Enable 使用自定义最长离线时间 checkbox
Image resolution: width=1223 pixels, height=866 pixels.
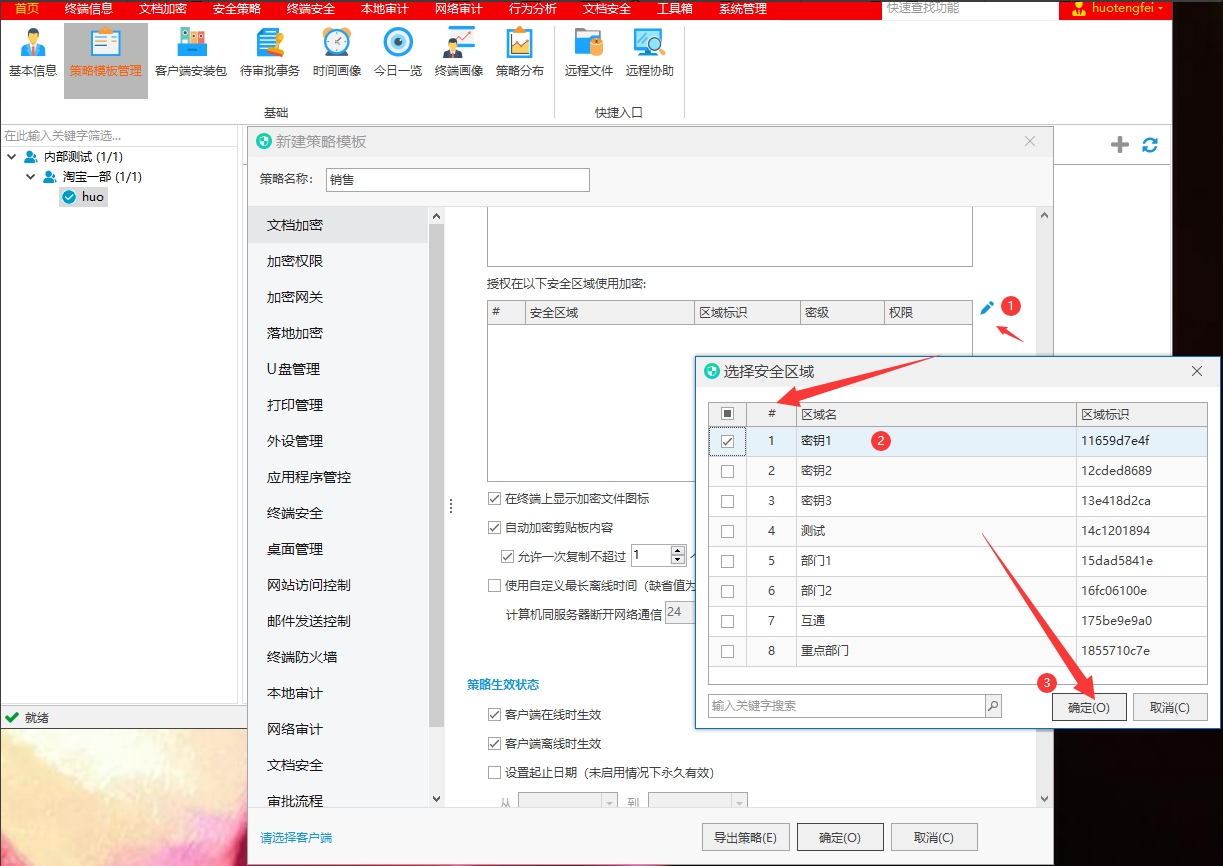click(x=494, y=585)
